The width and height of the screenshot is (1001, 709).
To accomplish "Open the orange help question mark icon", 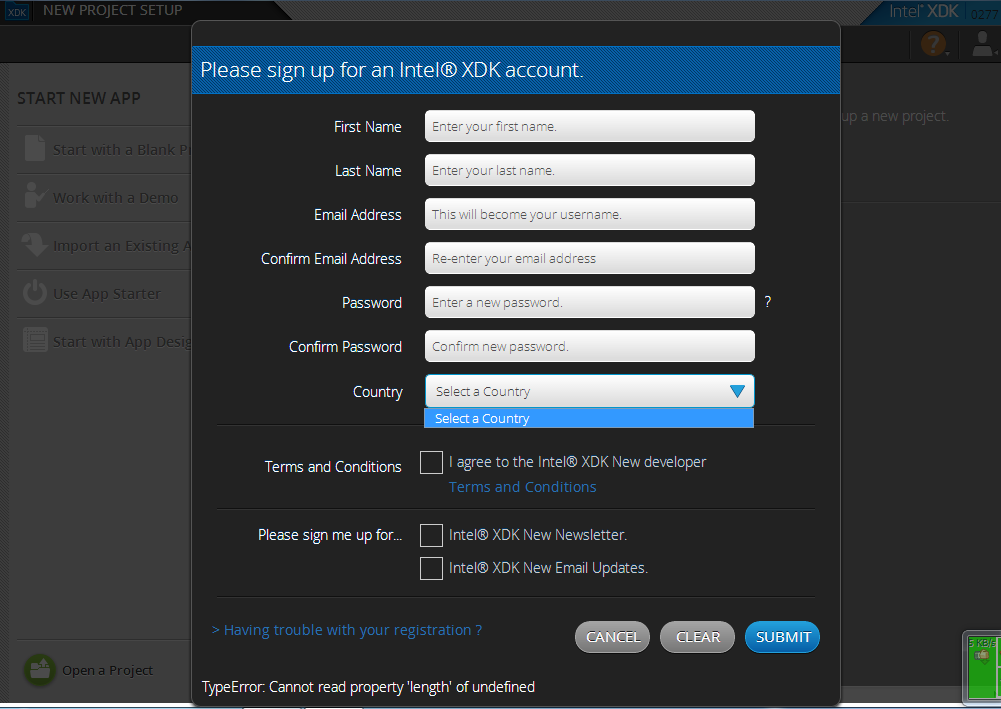I will 933,43.
